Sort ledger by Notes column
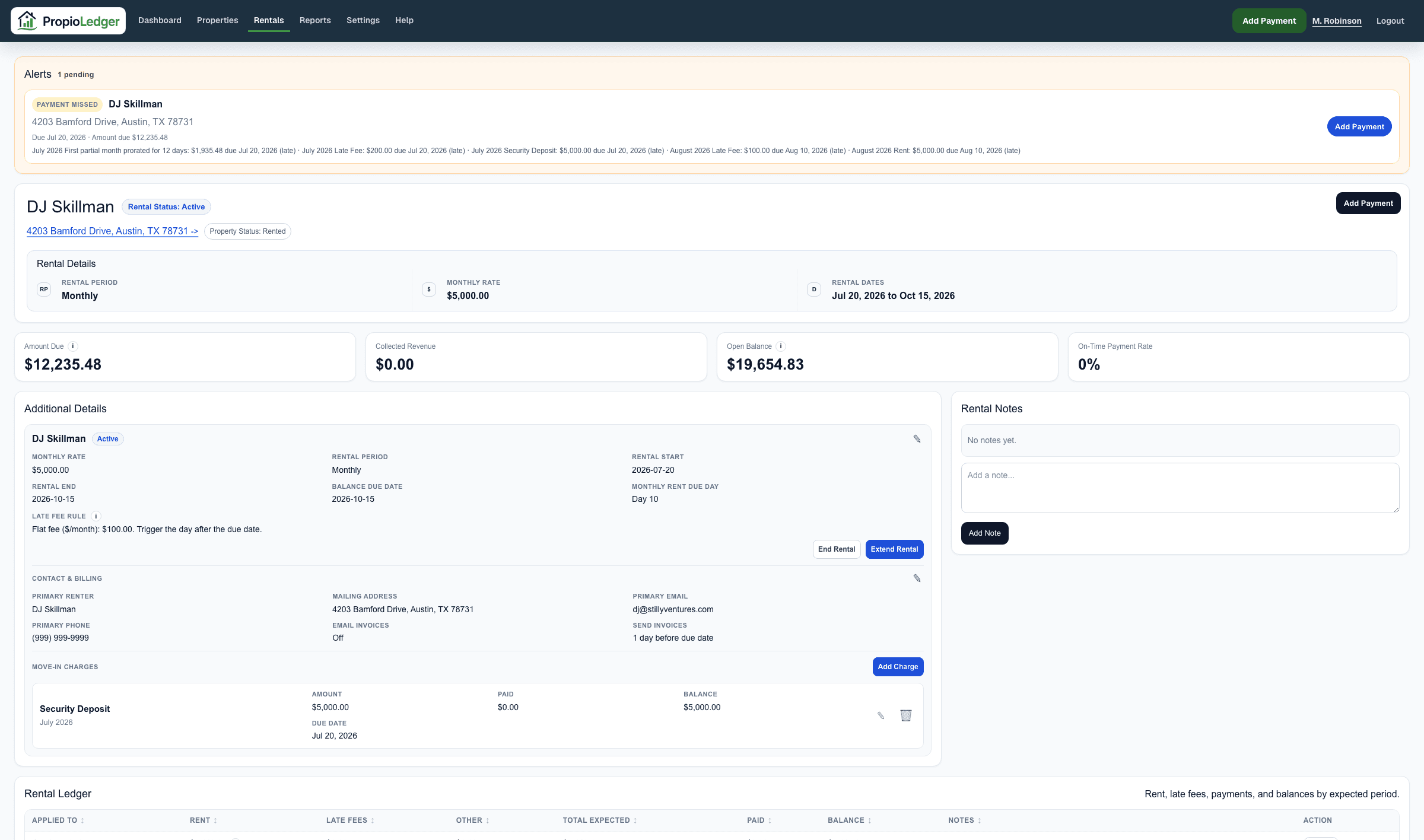The height and width of the screenshot is (840, 1424). click(x=965, y=820)
